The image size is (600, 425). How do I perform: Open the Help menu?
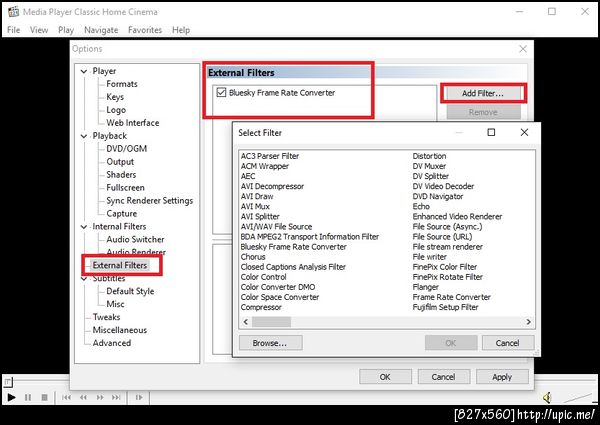[x=181, y=30]
